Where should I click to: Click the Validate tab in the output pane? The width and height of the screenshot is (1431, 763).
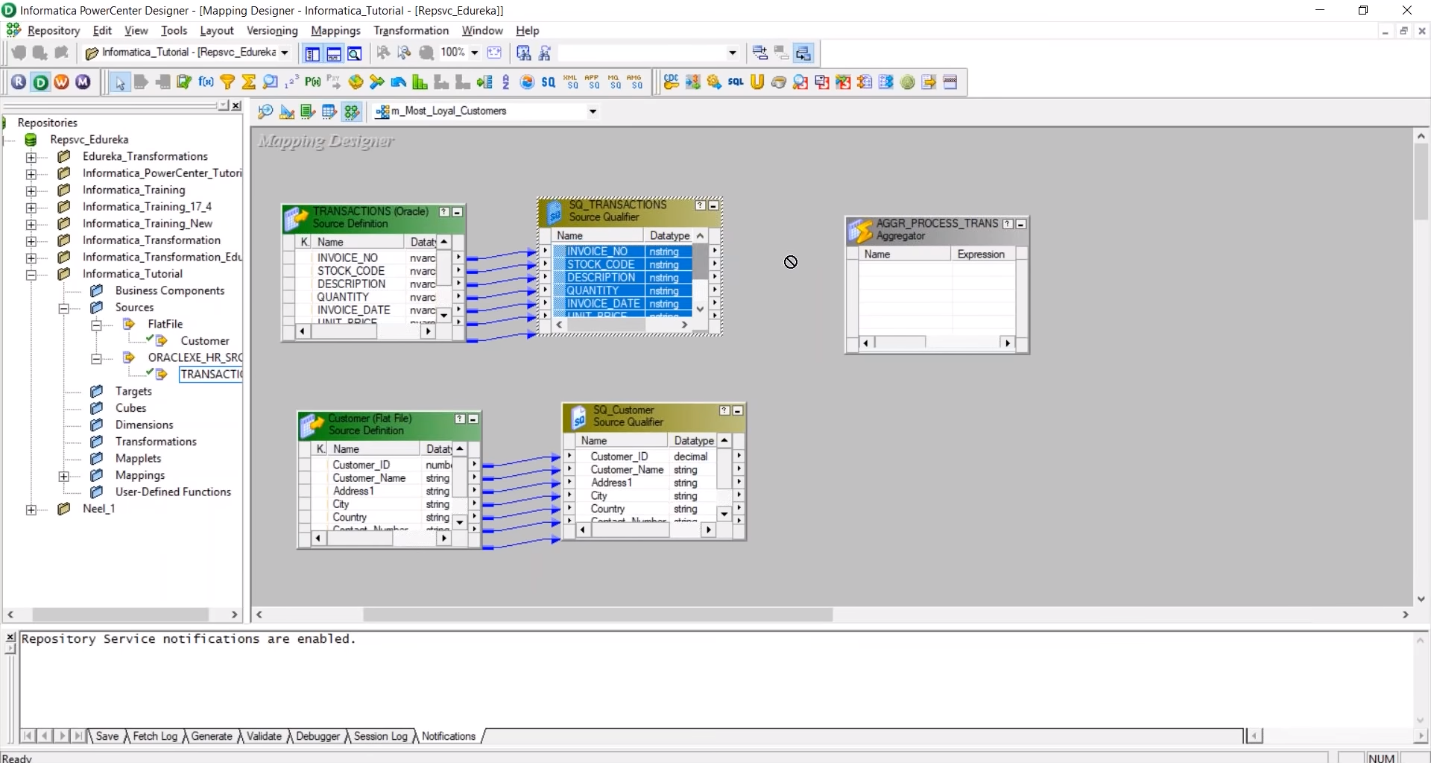click(263, 736)
